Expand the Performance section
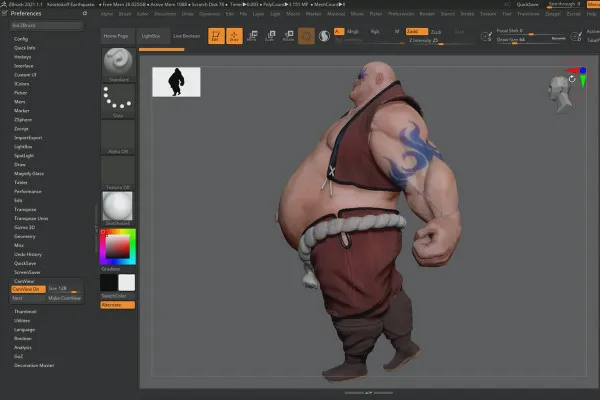 [x=28, y=191]
